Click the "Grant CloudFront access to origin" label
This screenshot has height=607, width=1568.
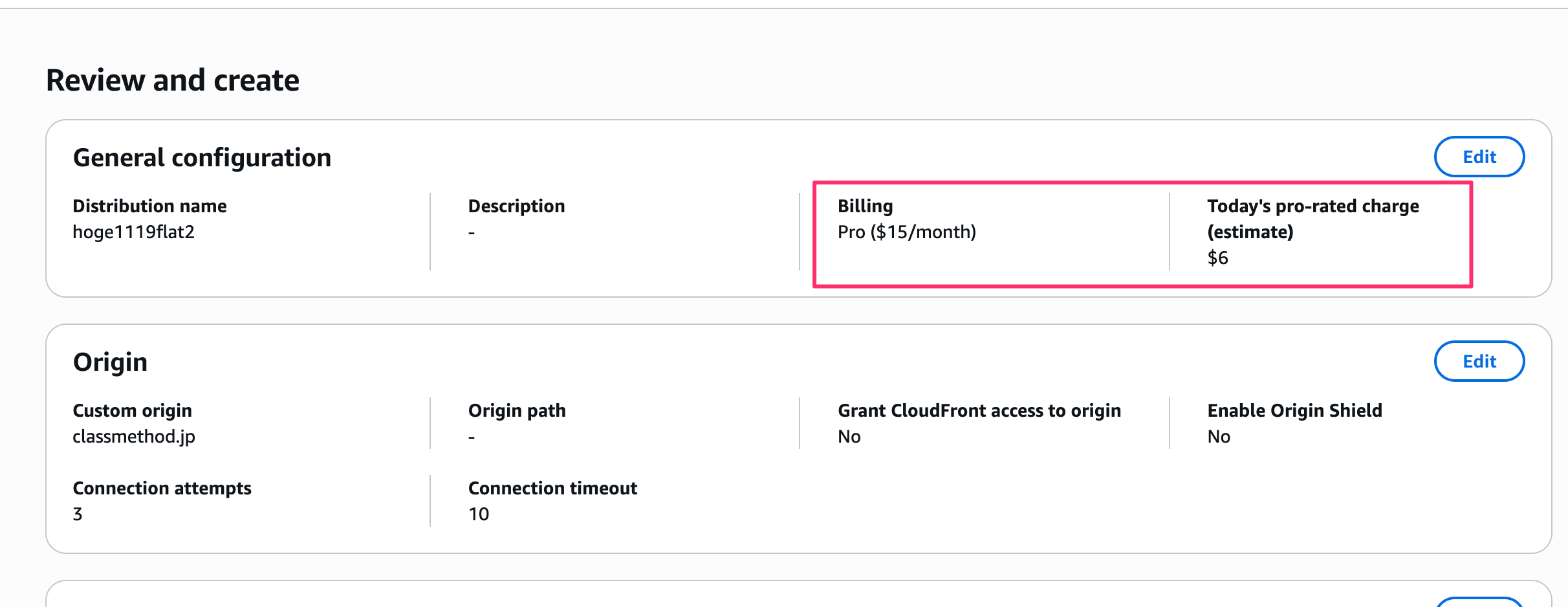(979, 411)
